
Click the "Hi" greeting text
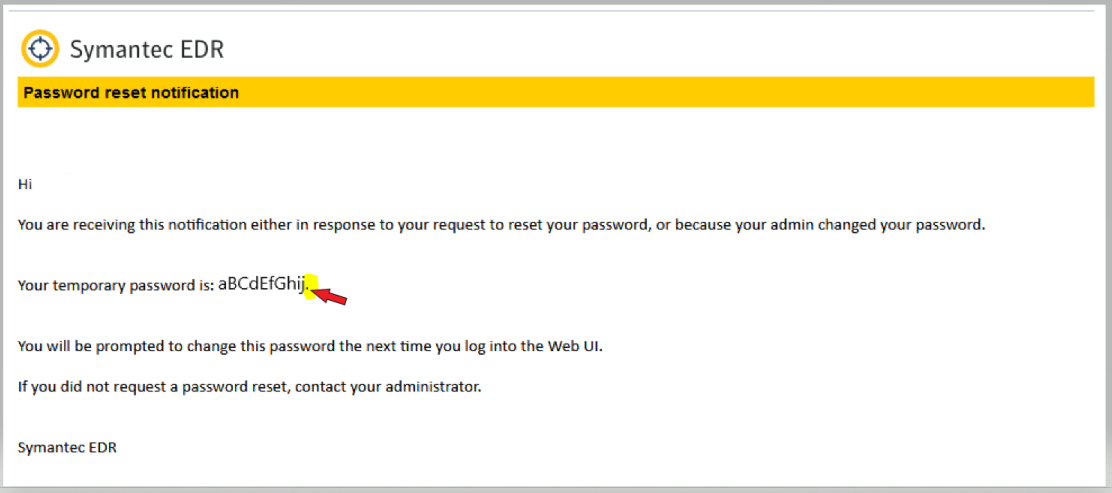(x=25, y=184)
